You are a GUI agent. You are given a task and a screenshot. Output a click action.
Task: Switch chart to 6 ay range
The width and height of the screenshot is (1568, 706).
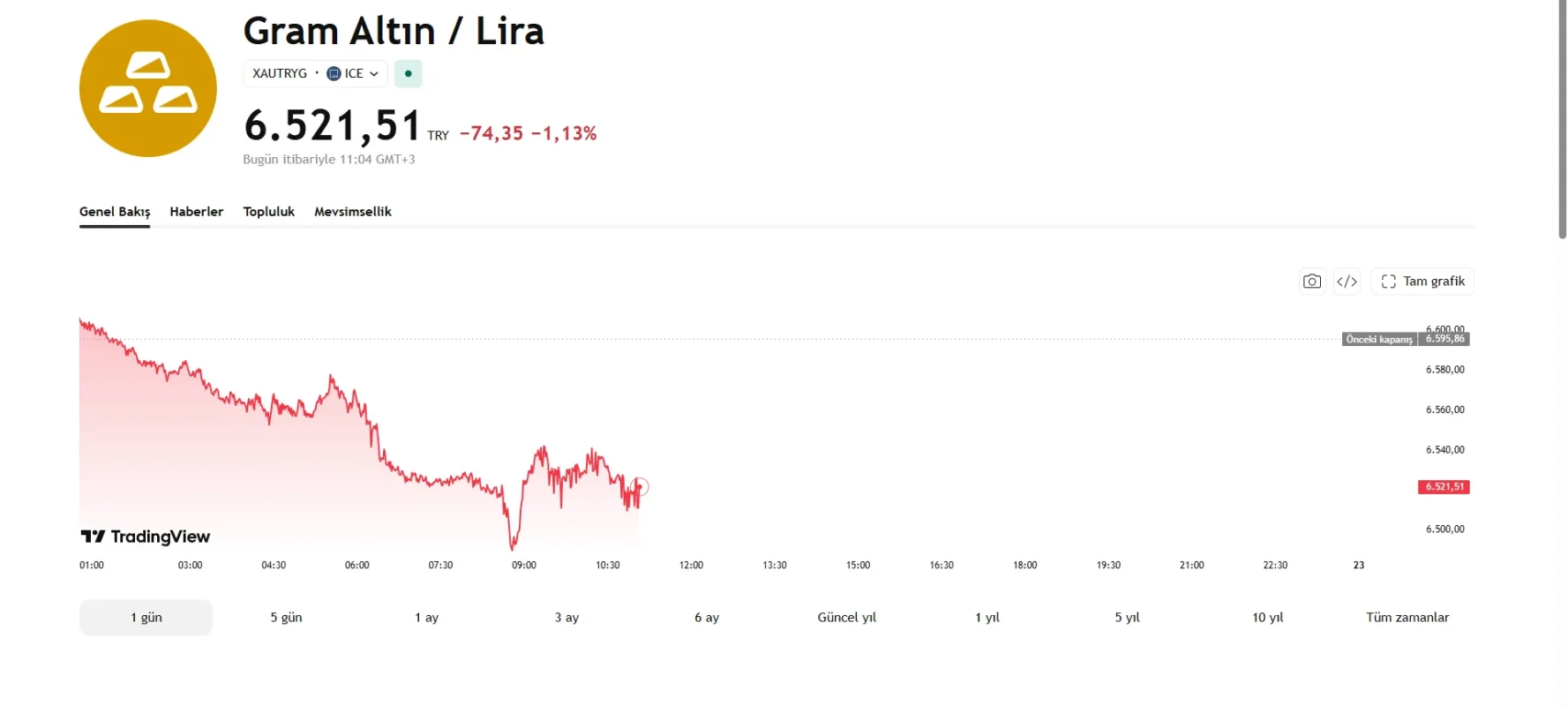tap(707, 618)
